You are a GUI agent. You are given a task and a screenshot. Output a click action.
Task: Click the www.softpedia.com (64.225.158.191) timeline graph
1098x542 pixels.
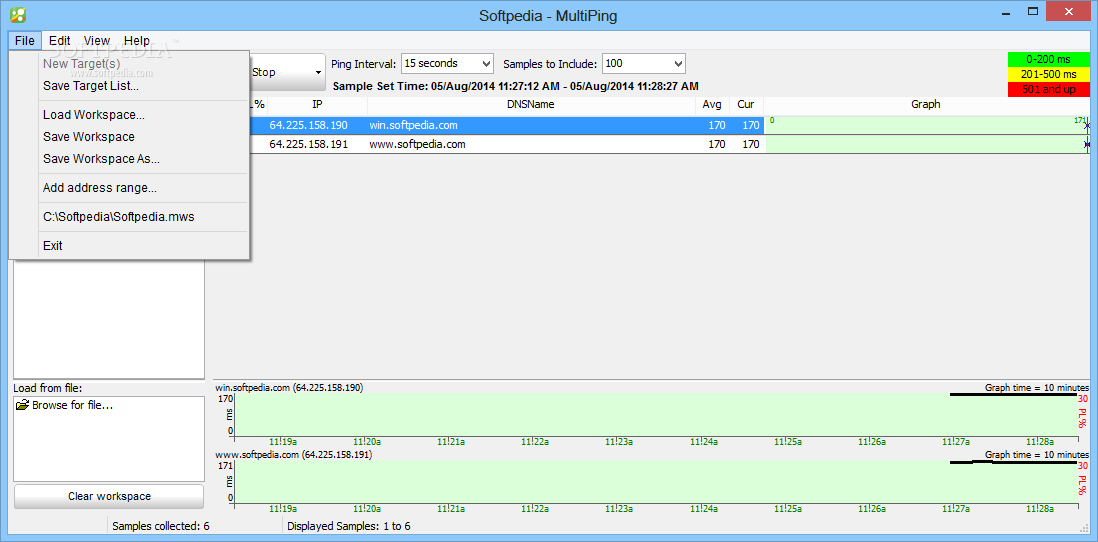coord(656,481)
